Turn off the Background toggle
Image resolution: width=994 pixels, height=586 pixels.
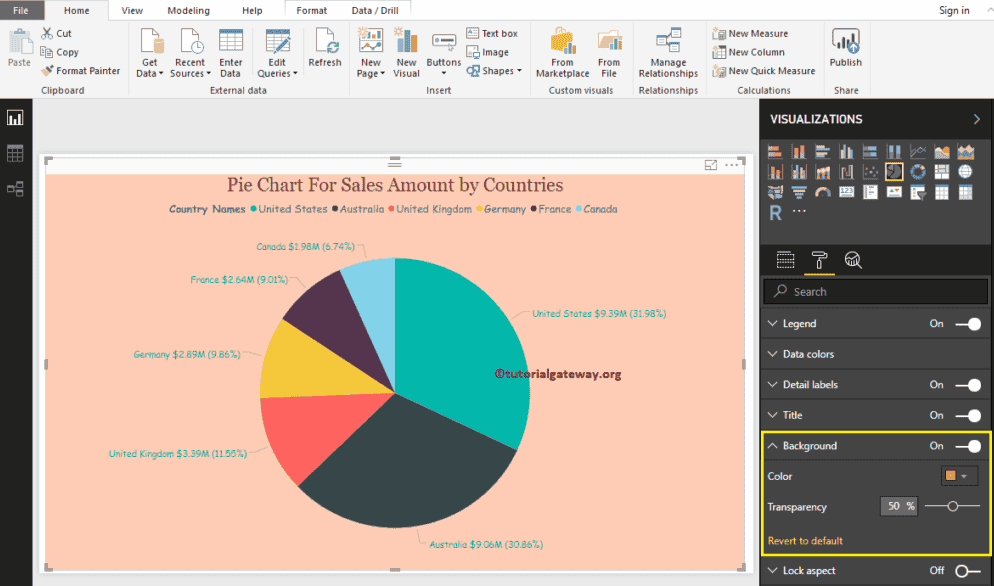click(968, 446)
